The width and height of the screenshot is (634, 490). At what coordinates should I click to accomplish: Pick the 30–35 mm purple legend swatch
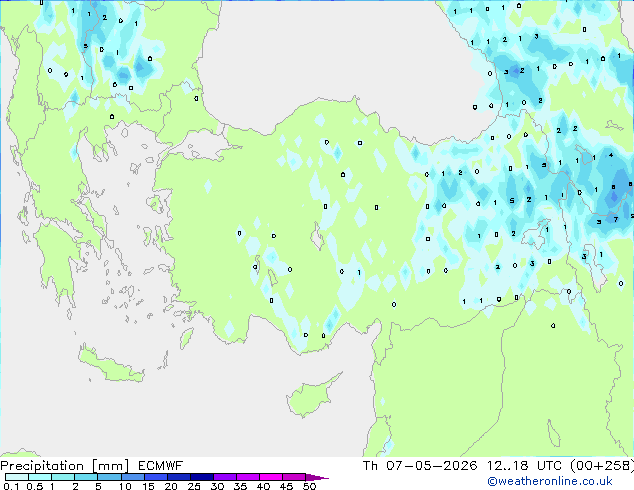click(225, 477)
